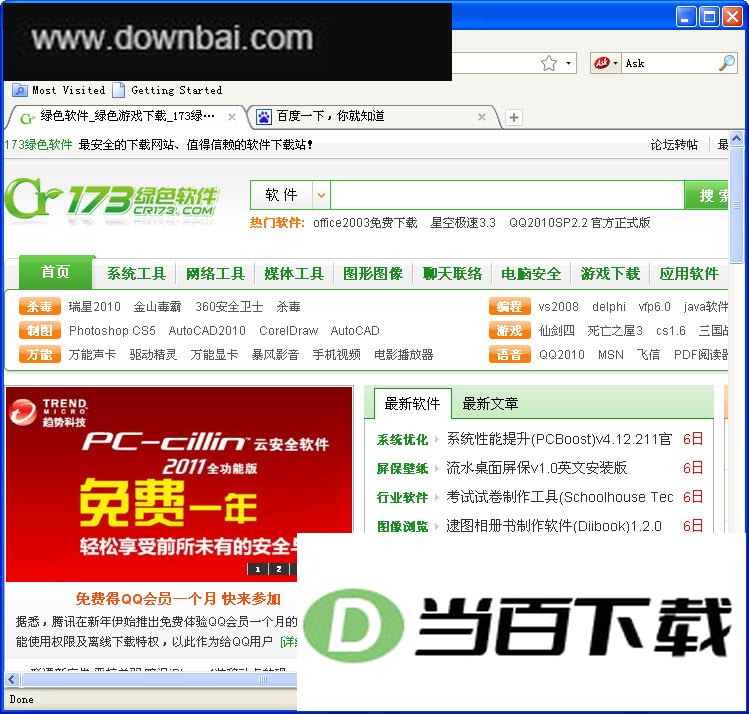Open the 仙剑四 game link
The image size is (749, 714).
coord(556,330)
